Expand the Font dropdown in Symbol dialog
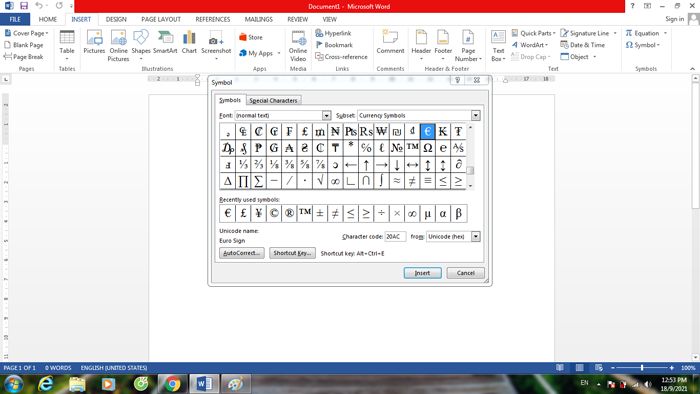The height and width of the screenshot is (394, 700). [x=326, y=116]
